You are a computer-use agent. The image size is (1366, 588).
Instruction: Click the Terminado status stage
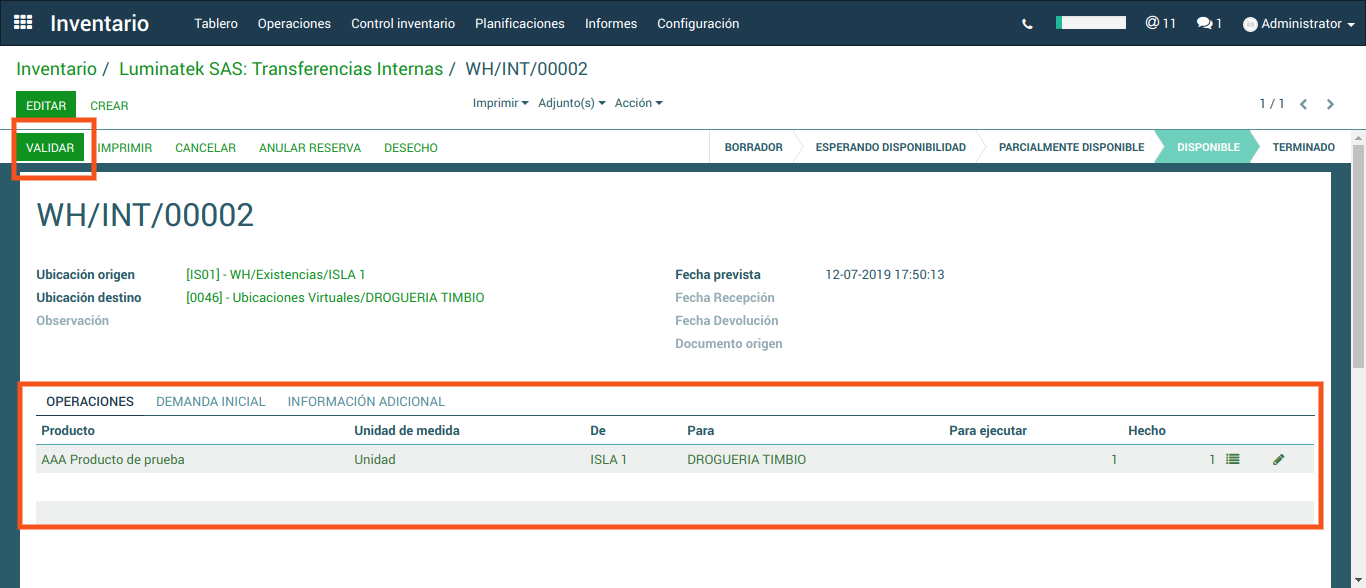1302,147
